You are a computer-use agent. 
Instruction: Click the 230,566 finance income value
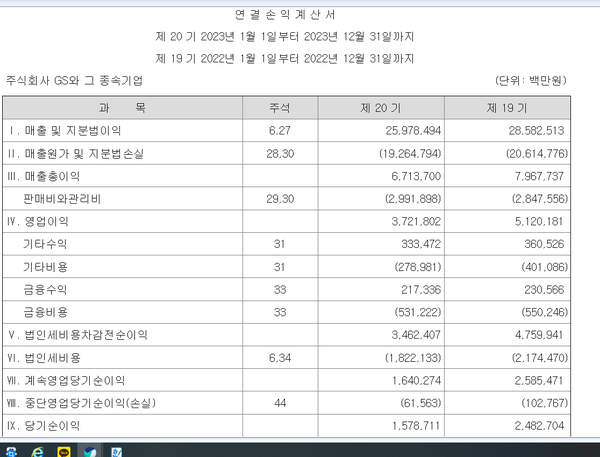click(x=544, y=290)
